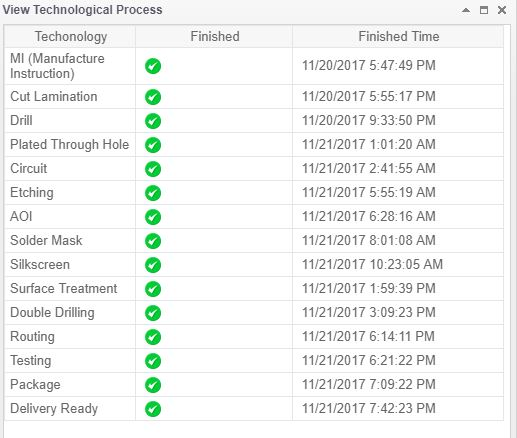
Task: Select the Double Drilling row label
Action: click(x=52, y=313)
